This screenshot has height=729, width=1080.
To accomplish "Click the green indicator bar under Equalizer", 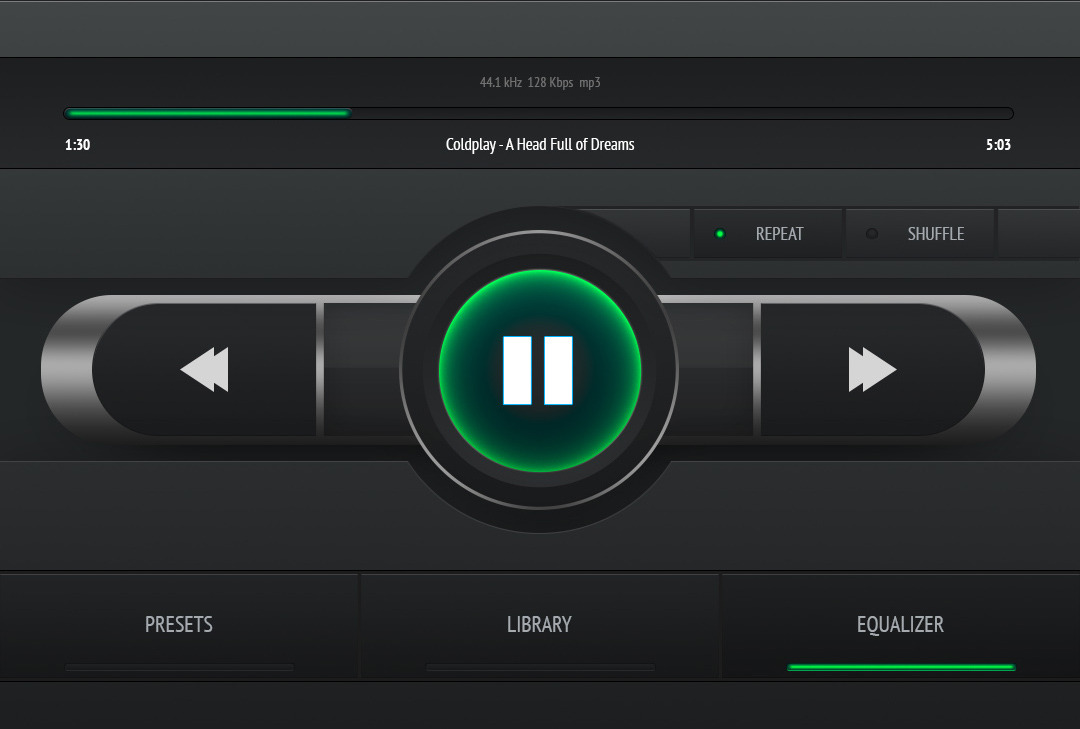I will coord(901,667).
